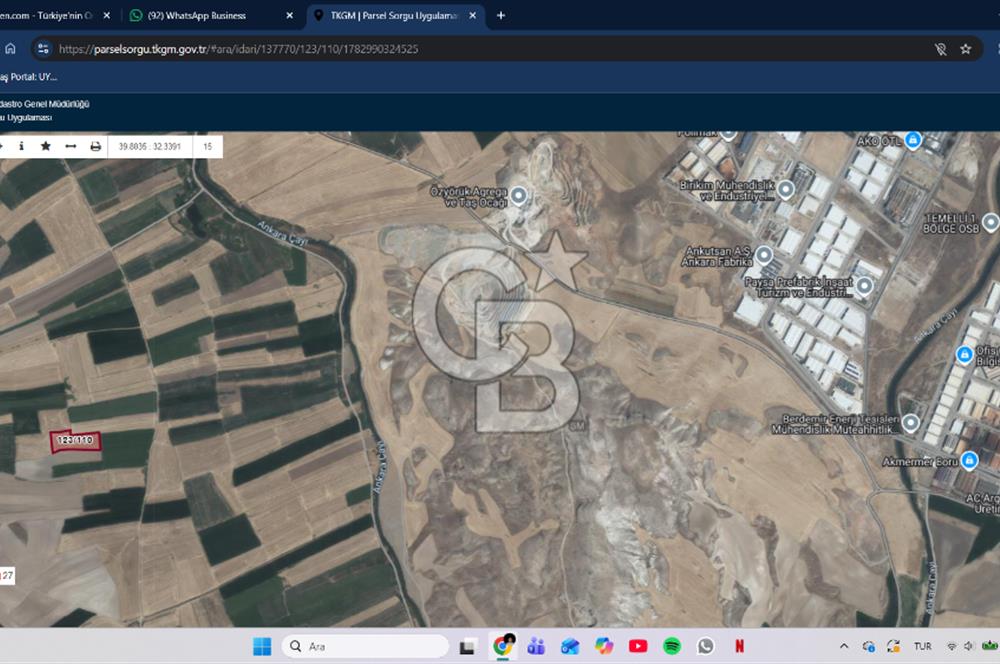
Task: Open Spotify from the taskbar
Action: pyautogui.click(x=672, y=646)
